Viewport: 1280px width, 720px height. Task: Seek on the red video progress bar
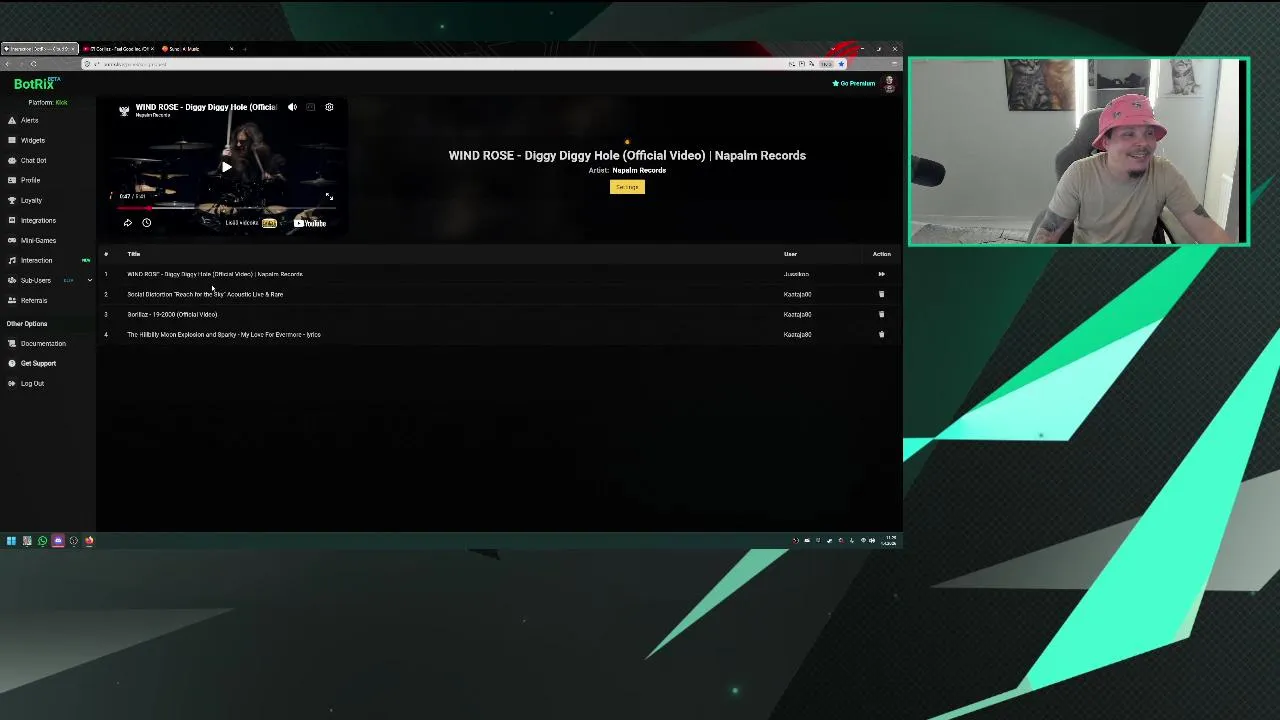click(x=227, y=208)
